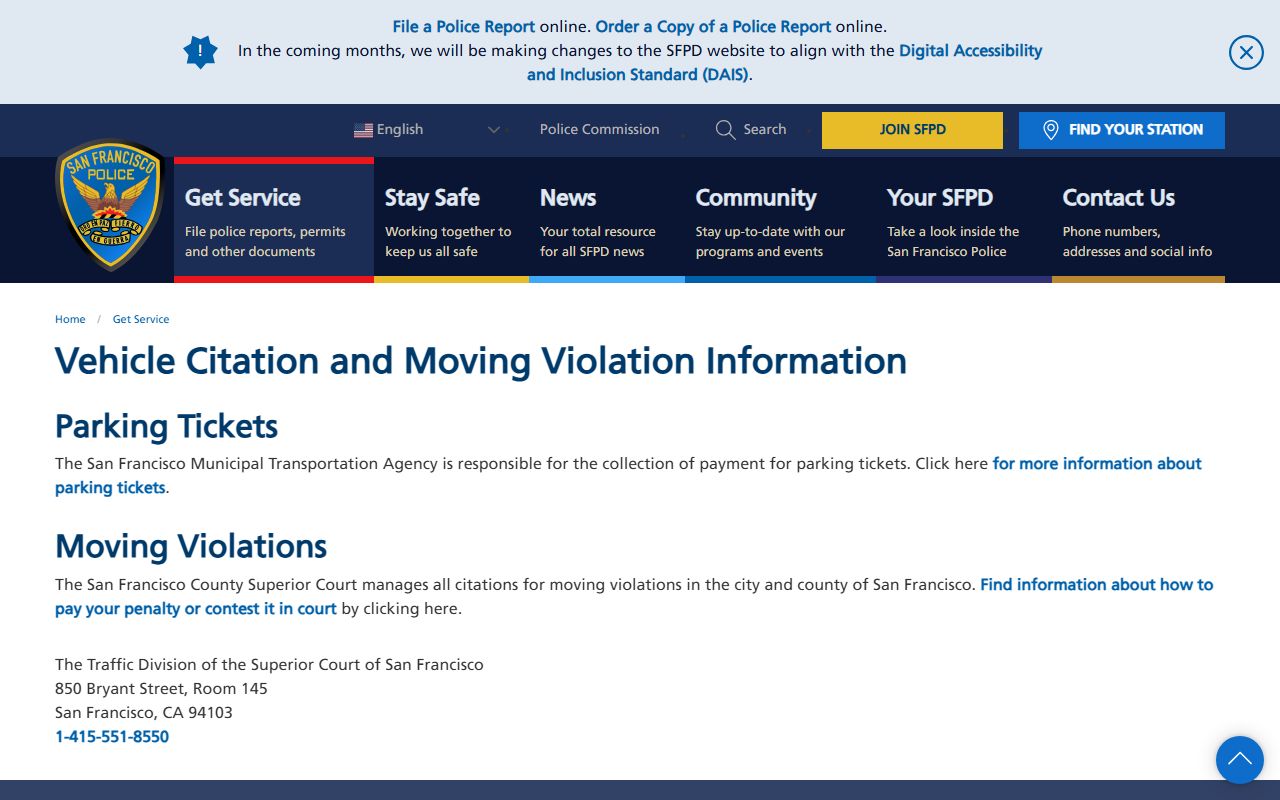Click the FIND YOUR STATION button
Viewport: 1280px width, 800px height.
[x=1122, y=130]
